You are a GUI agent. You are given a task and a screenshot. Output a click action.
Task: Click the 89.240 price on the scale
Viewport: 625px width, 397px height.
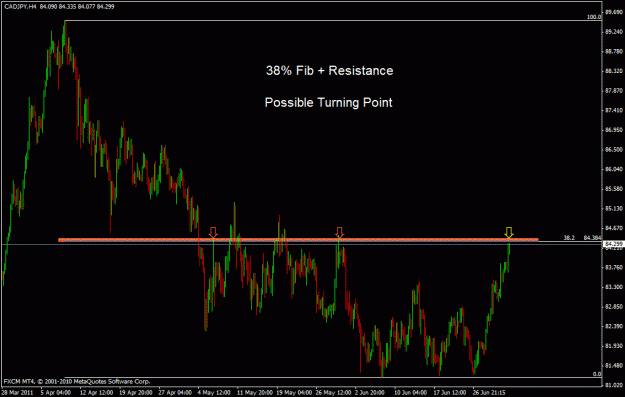pyautogui.click(x=614, y=32)
